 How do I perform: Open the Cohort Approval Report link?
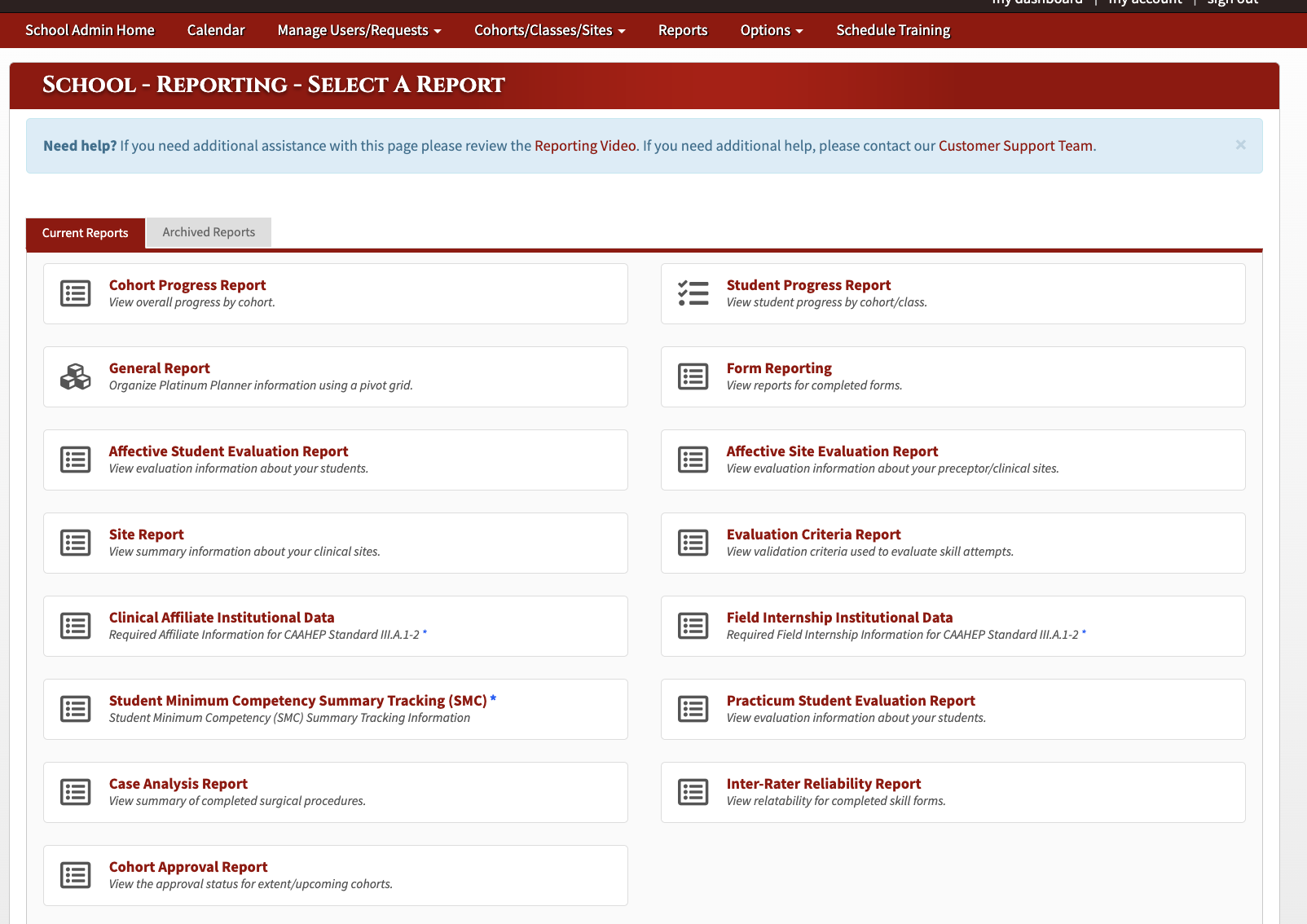pos(188,867)
